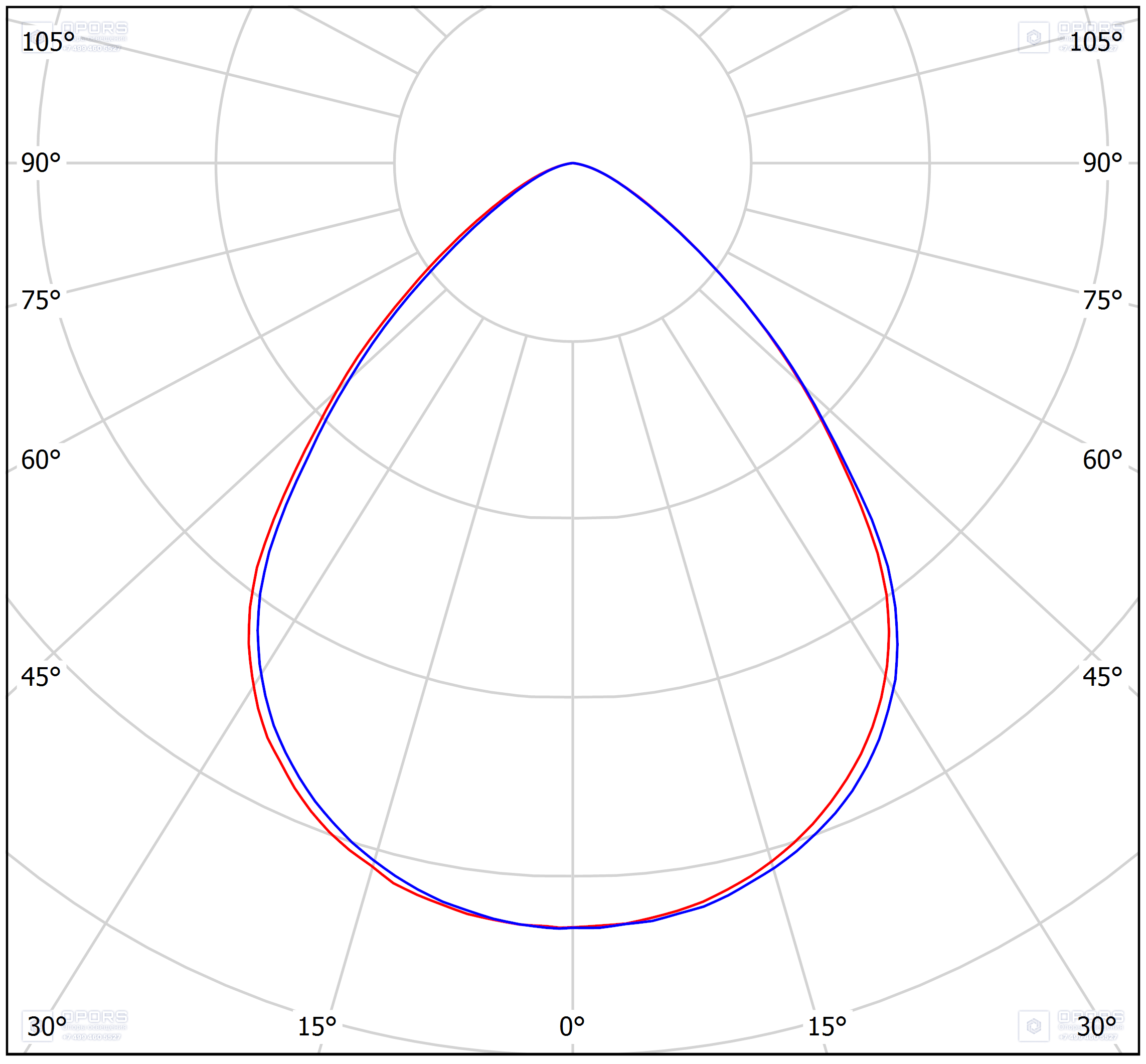Click the right 60° angle label
Image resolution: width=1146 pixels, height=1064 pixels.
pos(1102,460)
